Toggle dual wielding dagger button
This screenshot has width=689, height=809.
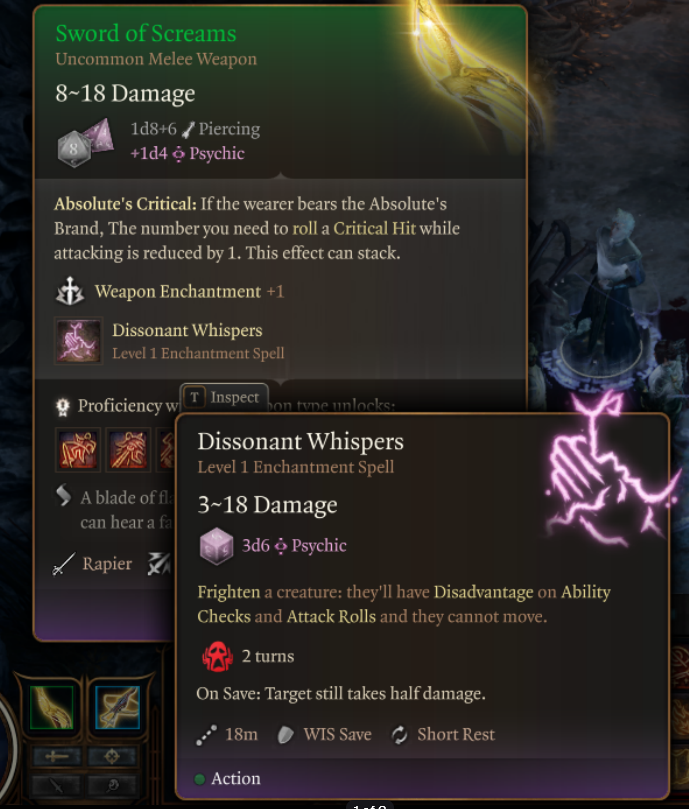point(56,786)
